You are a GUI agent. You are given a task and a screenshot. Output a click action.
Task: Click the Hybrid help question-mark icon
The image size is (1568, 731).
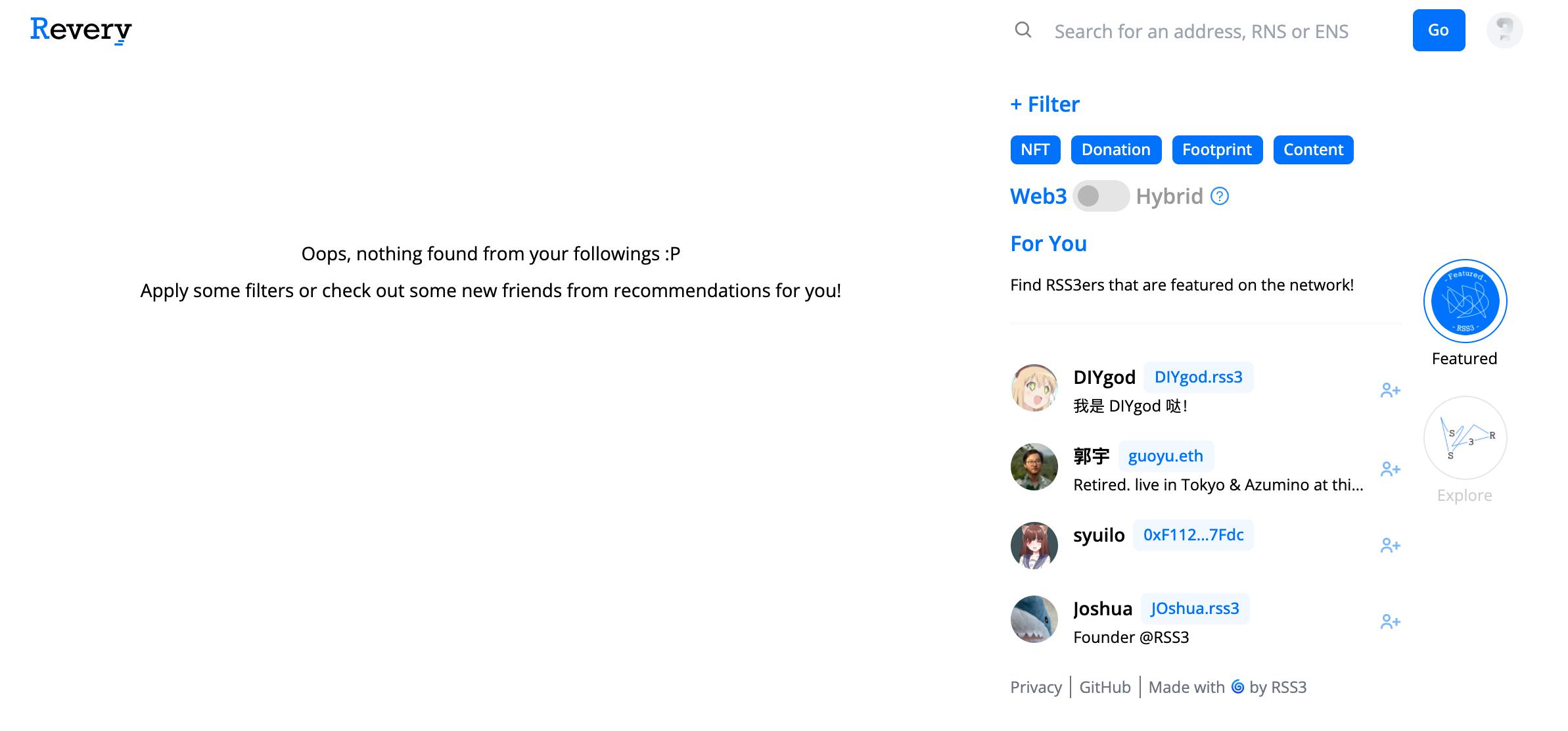click(x=1220, y=197)
